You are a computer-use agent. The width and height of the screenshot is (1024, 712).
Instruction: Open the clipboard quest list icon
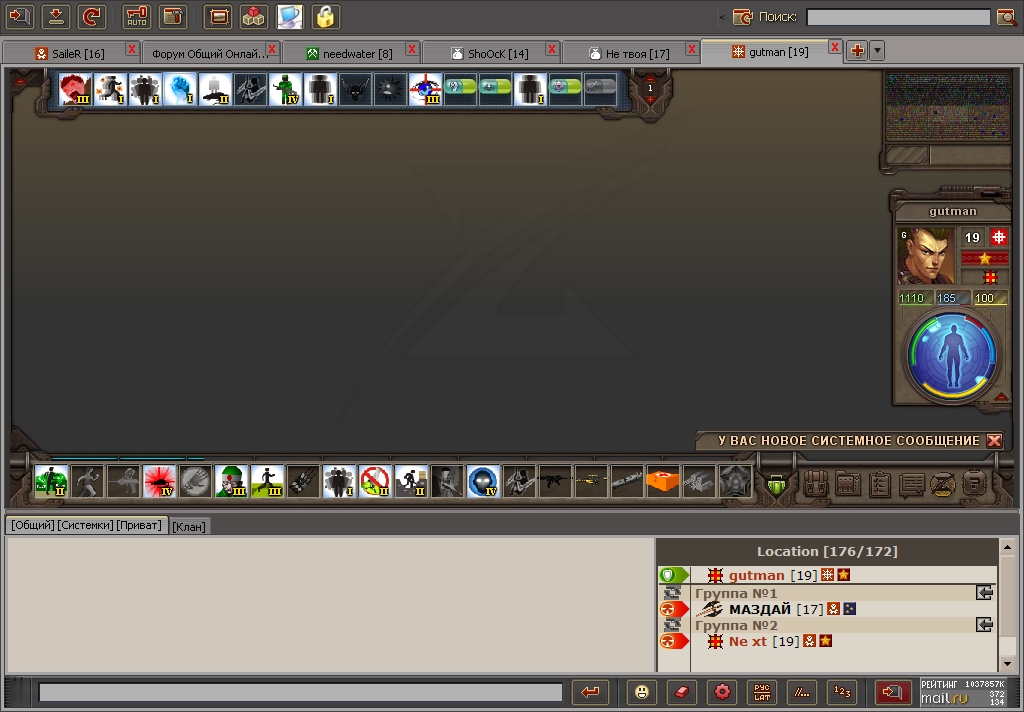coord(880,484)
